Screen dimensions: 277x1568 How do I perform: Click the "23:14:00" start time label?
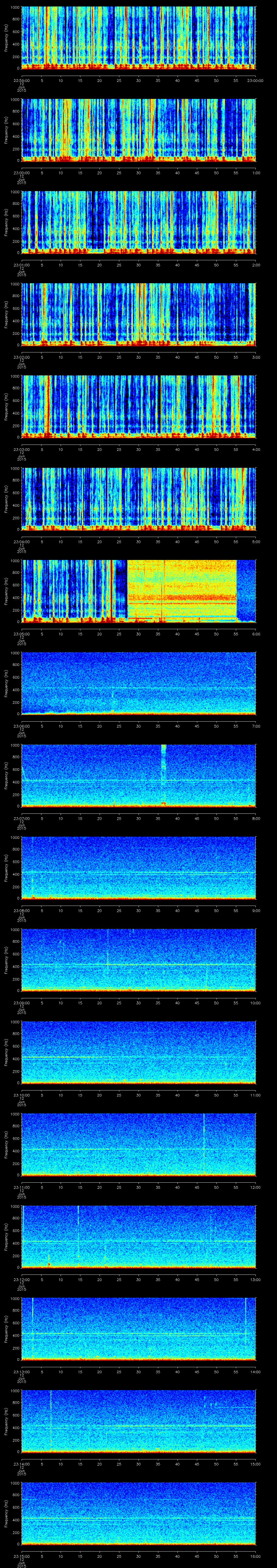[21, 1463]
